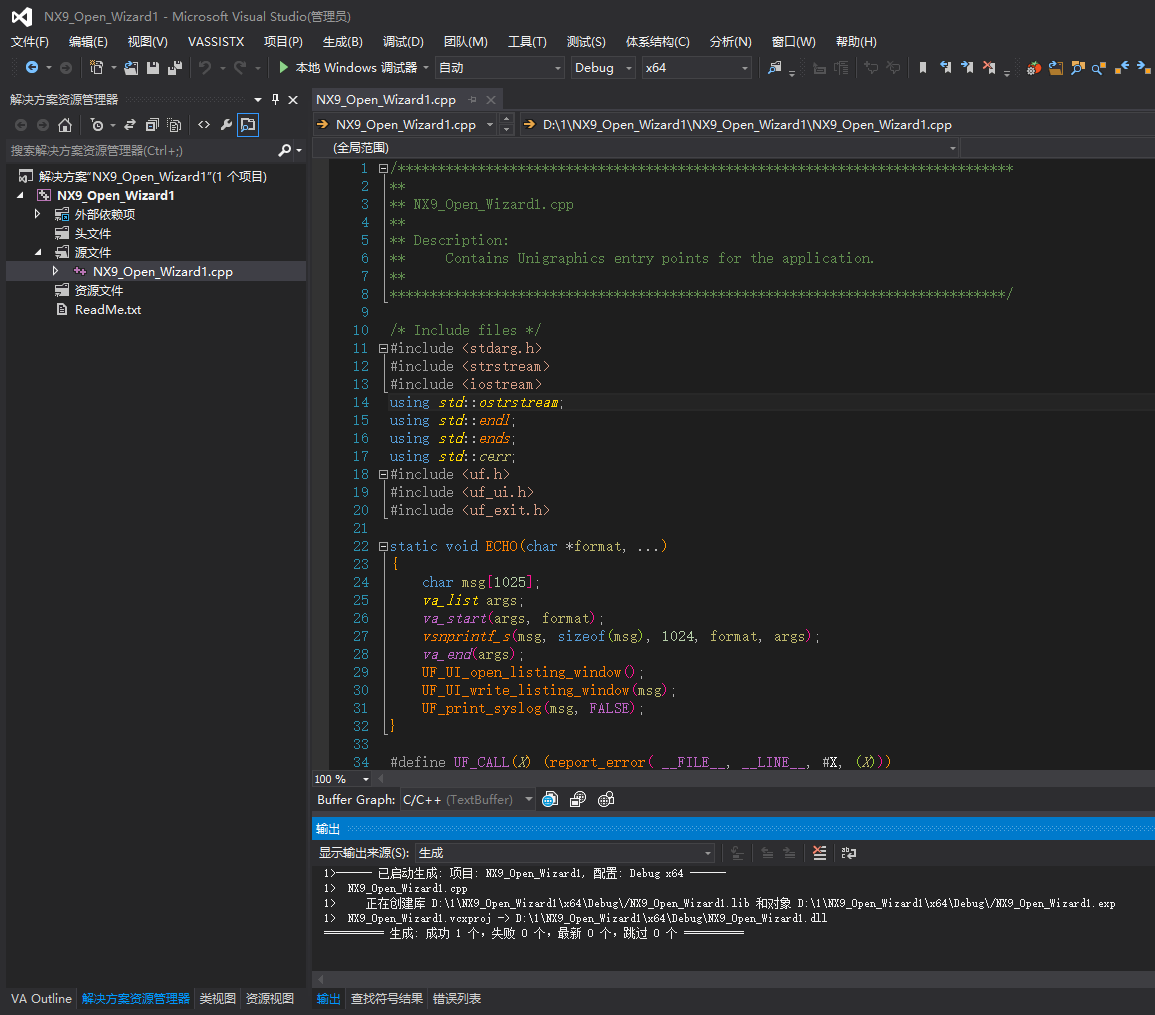The width and height of the screenshot is (1155, 1015).
Task: Click the Home icon in Solution Explorer
Action: 65,125
